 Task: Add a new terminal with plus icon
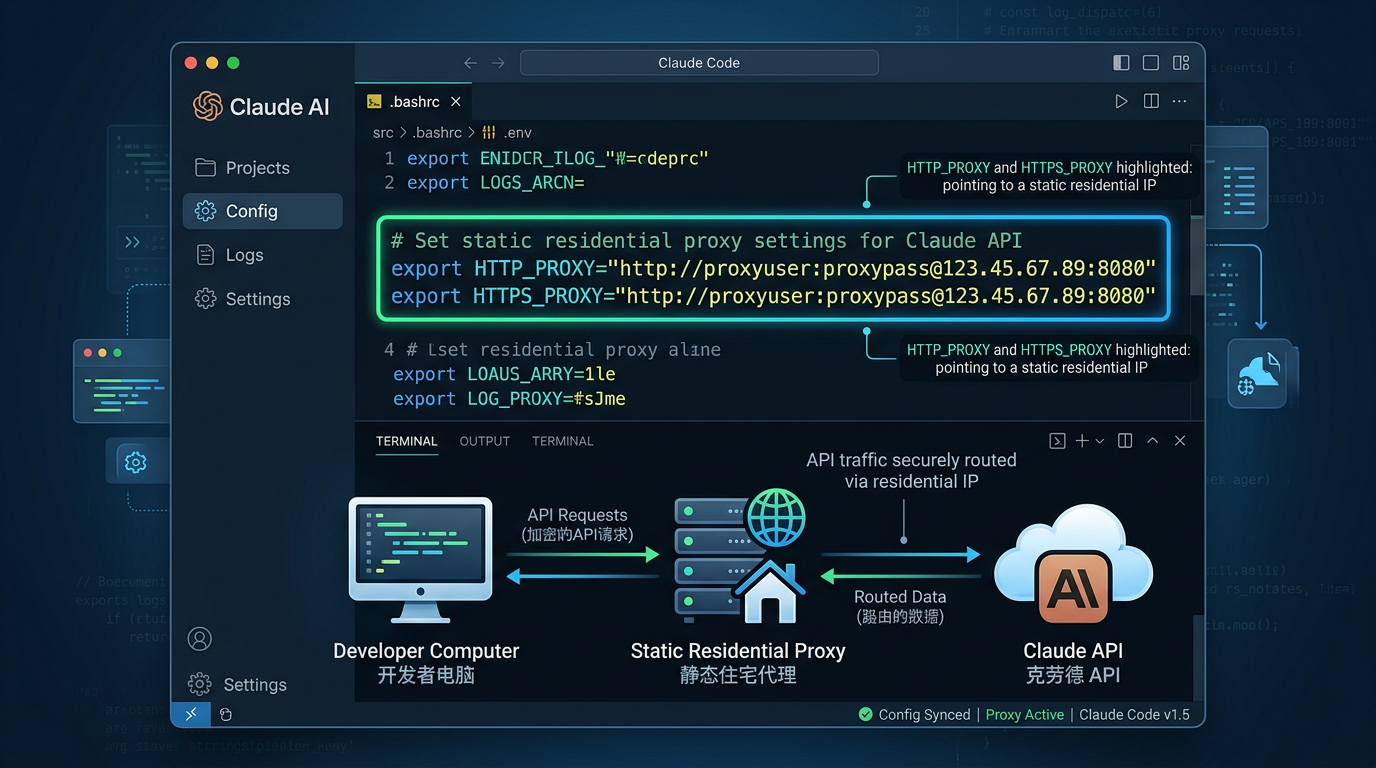(x=1082, y=441)
